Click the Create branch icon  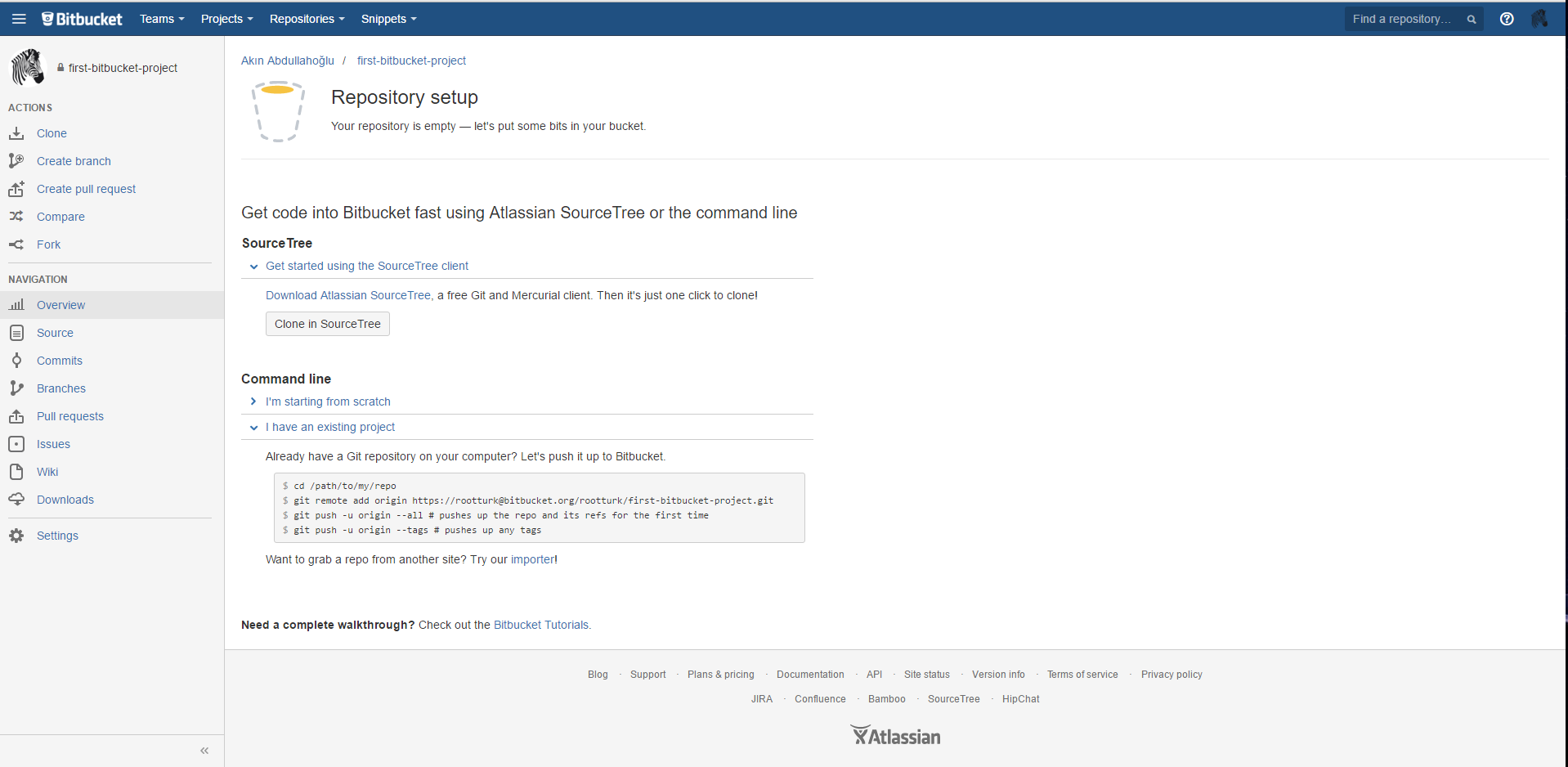tap(16, 161)
